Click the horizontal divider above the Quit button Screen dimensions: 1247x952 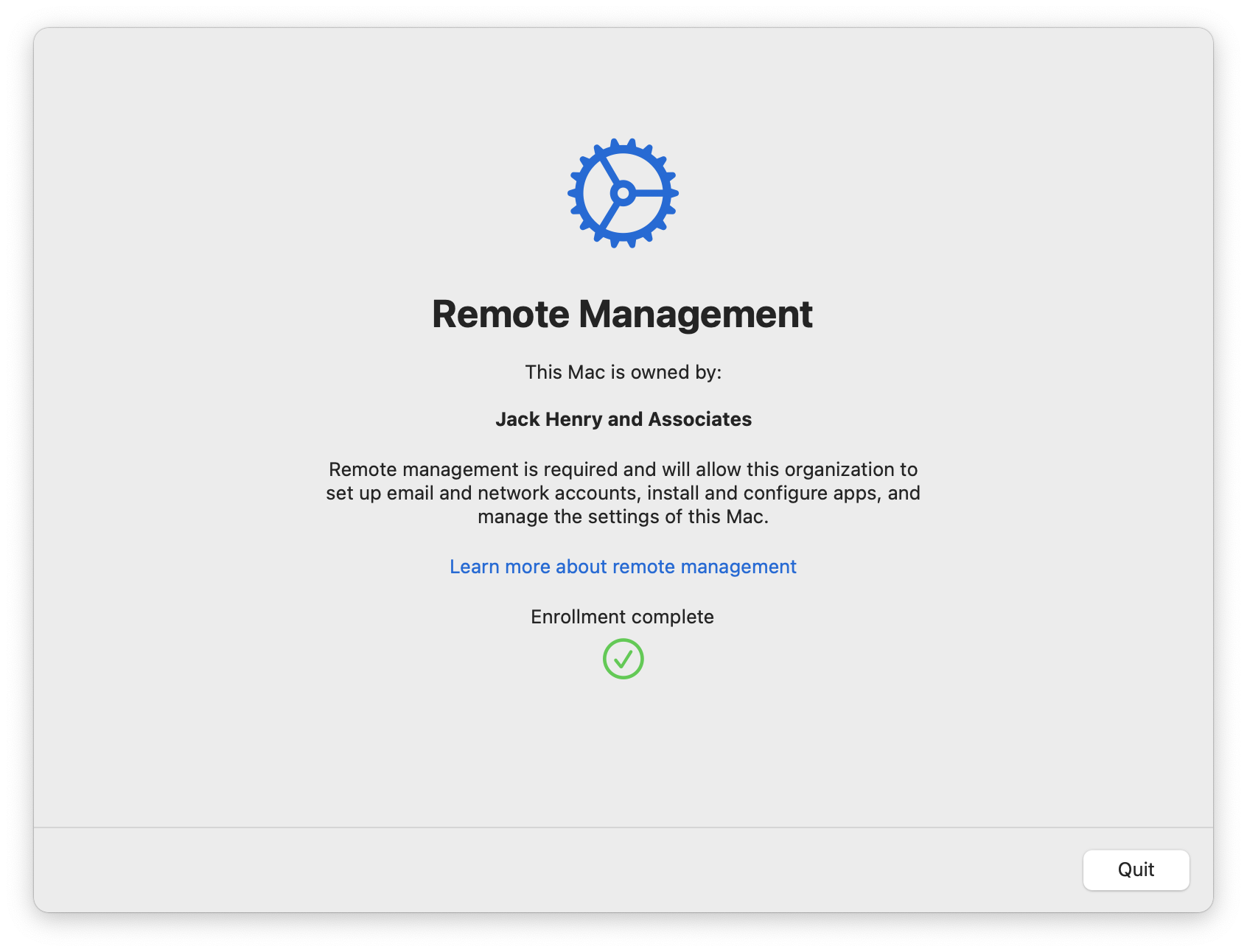pos(623,827)
